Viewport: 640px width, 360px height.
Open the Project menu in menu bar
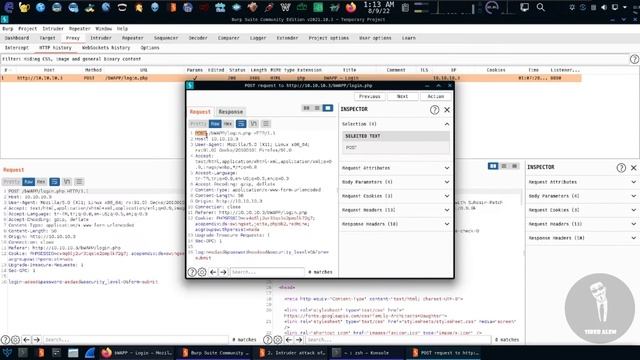coord(28,29)
